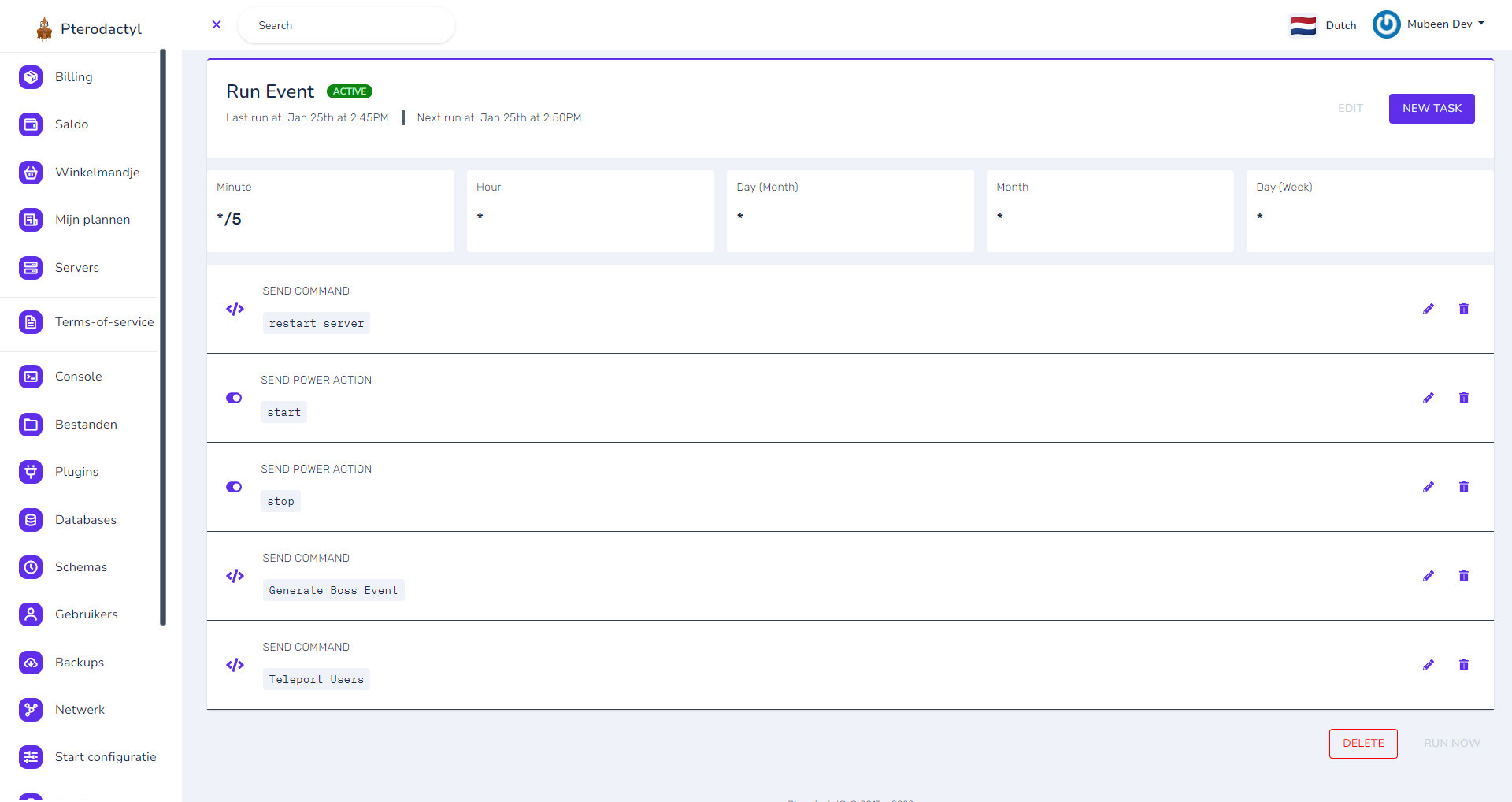
Task: Click the user avatar power icon
Action: click(1386, 24)
